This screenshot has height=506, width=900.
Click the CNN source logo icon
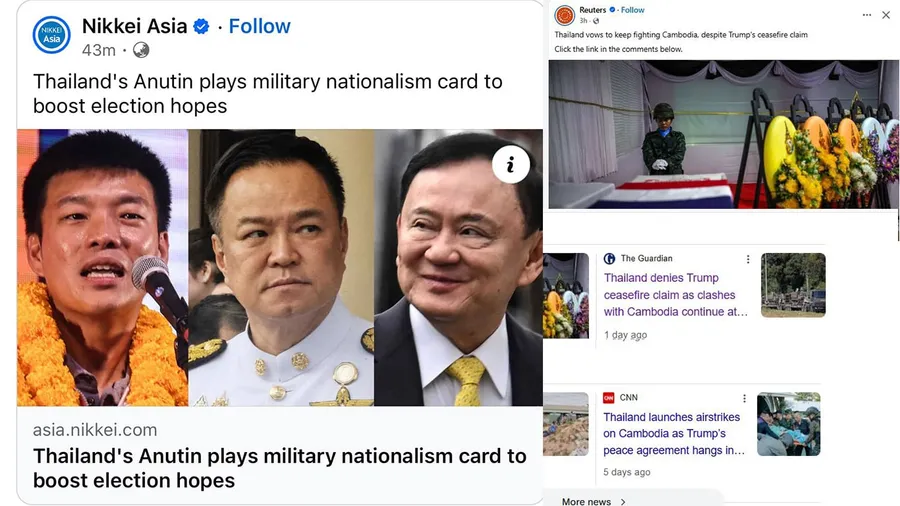click(608, 398)
